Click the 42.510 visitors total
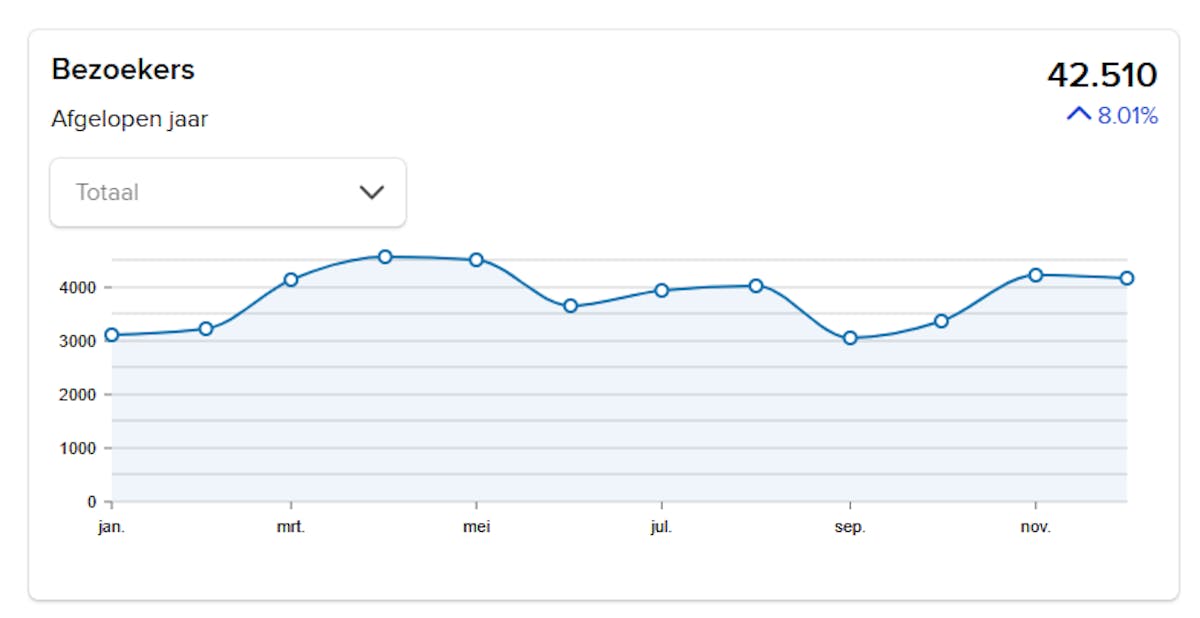1200x618 pixels. 1101,75
